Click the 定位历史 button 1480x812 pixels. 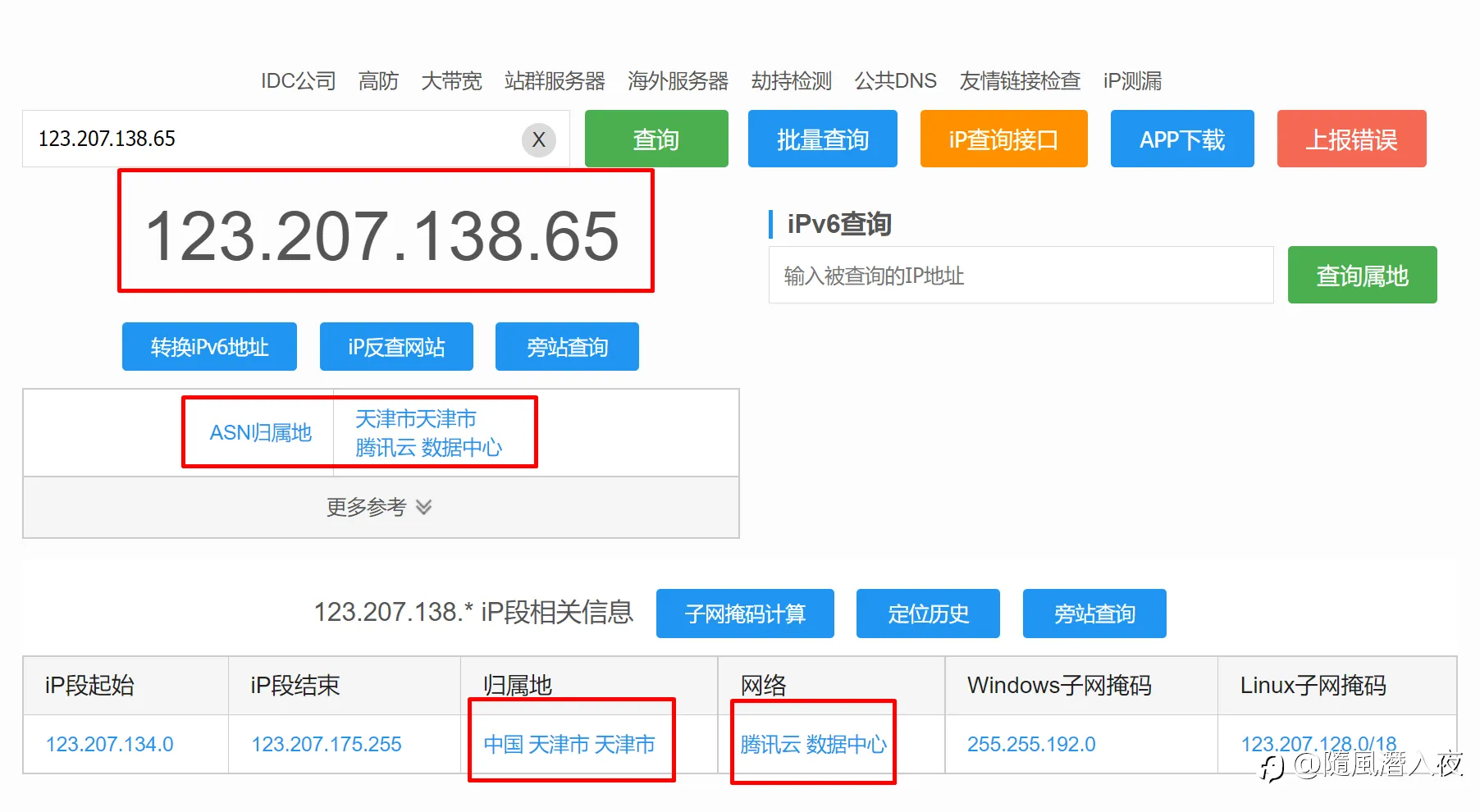928,614
